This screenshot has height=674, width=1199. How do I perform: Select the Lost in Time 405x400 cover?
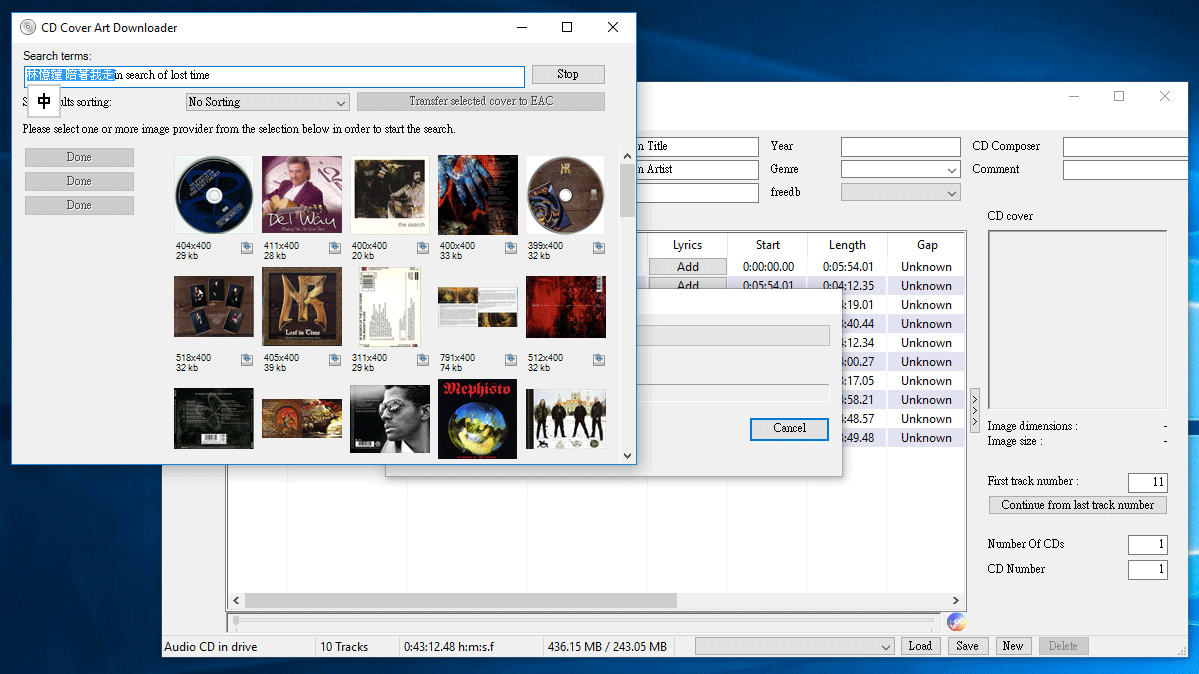pos(302,307)
